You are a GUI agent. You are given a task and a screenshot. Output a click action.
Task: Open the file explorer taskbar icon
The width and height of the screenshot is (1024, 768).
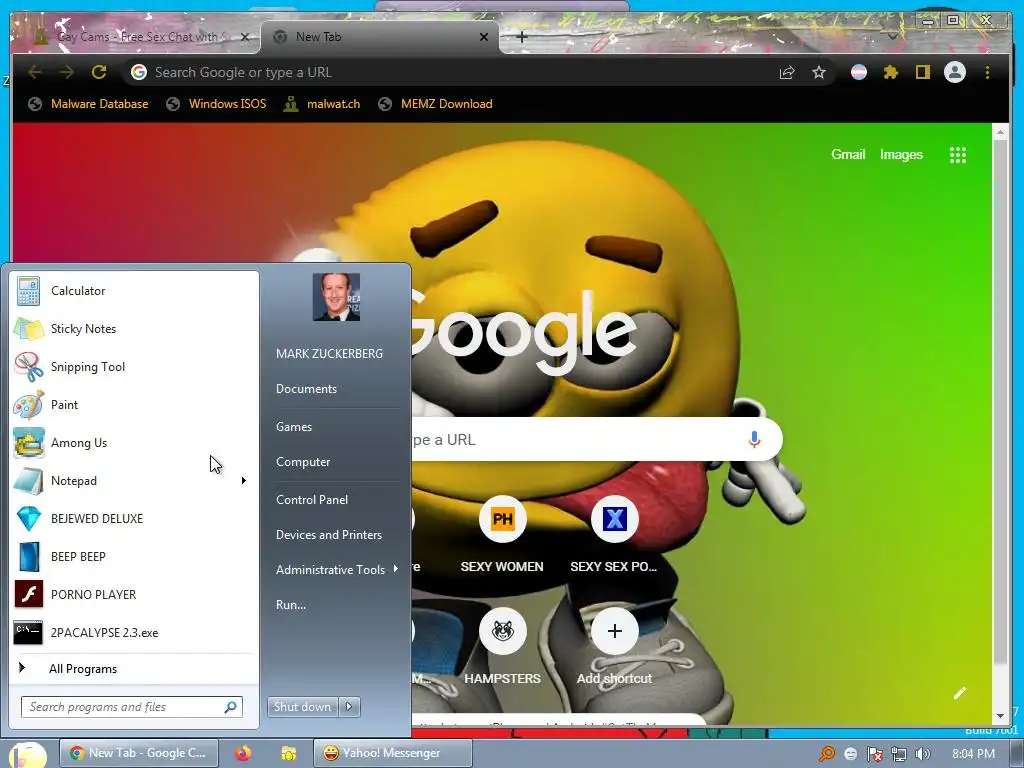pos(288,753)
